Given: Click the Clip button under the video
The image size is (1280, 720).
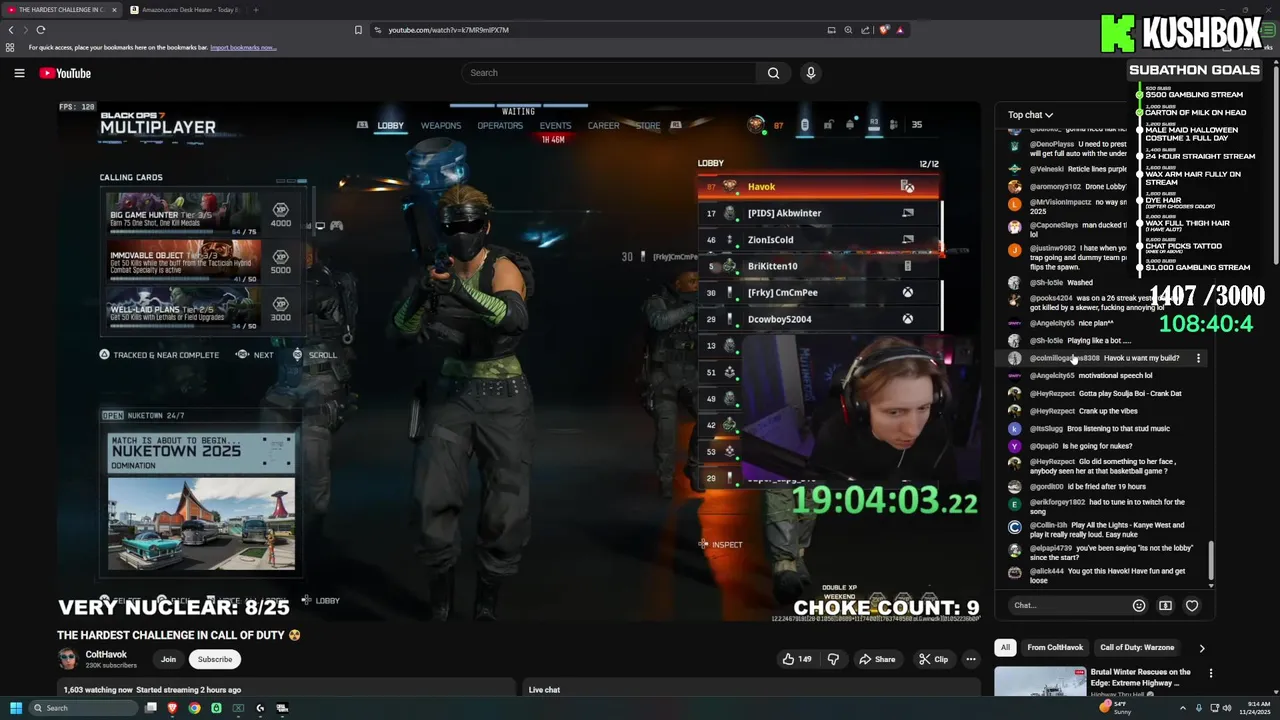Looking at the screenshot, I should (933, 659).
